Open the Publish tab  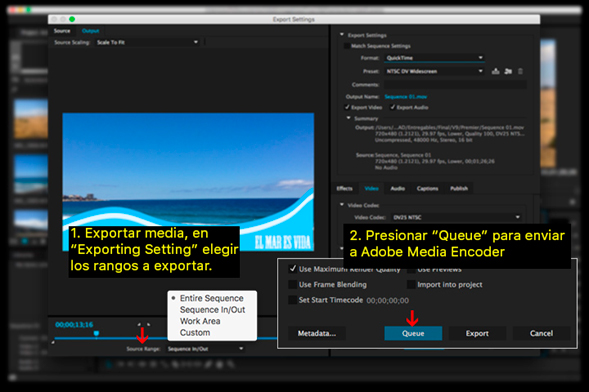tap(459, 188)
